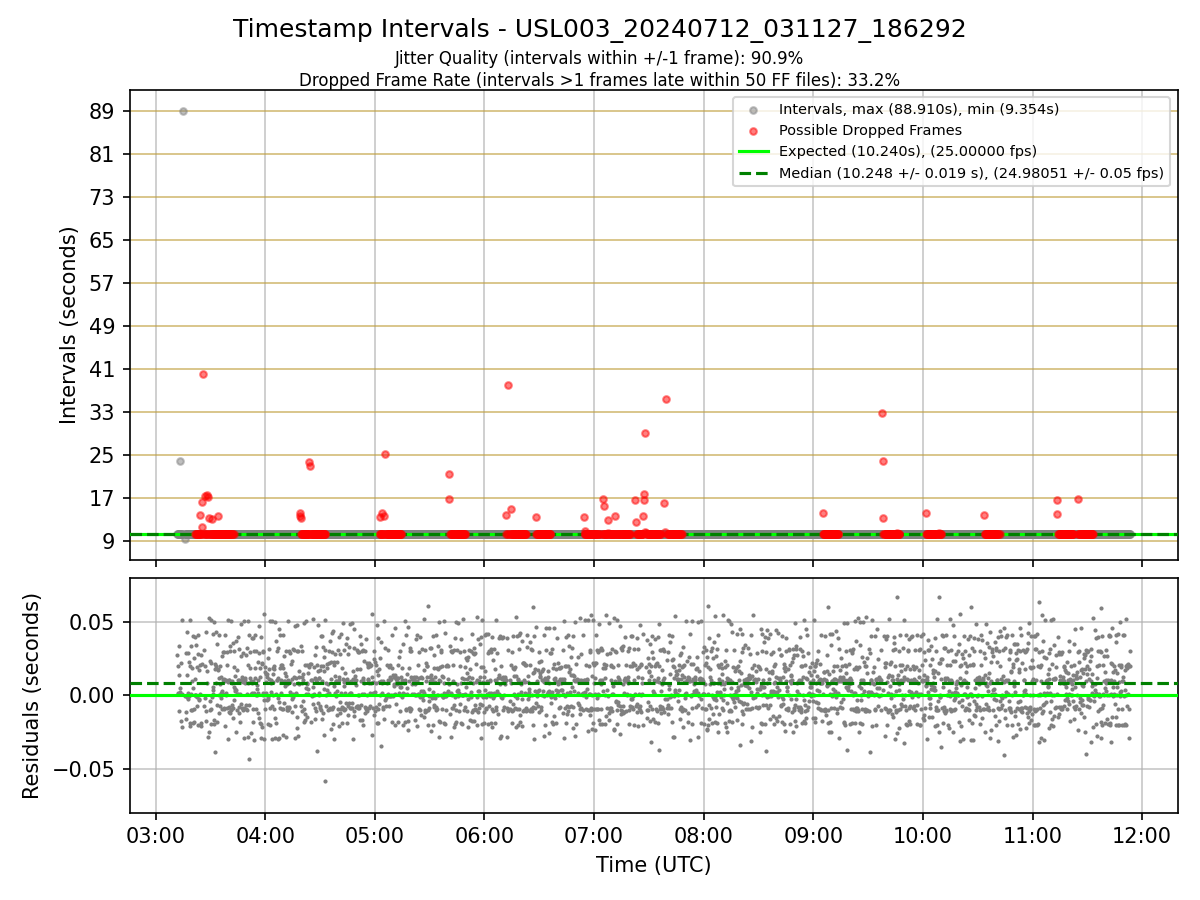Image resolution: width=1200 pixels, height=900 pixels.
Task: Click the gray marker icon in the legend
Action: coord(754,109)
